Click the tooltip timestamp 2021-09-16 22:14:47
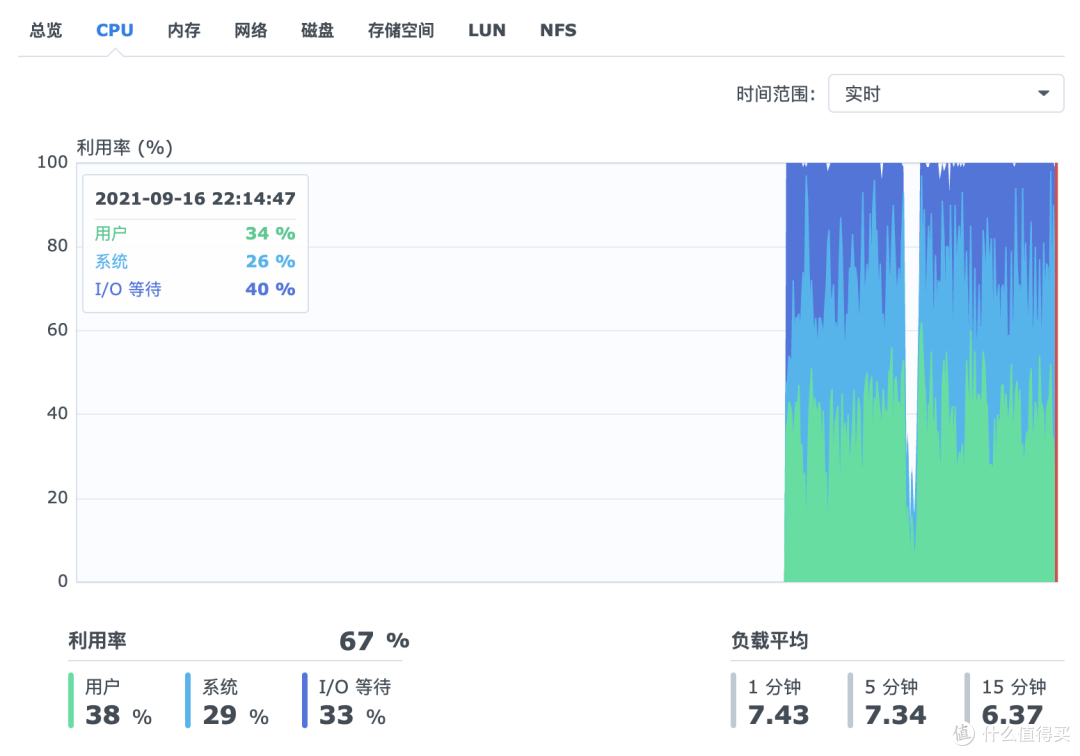 (195, 199)
